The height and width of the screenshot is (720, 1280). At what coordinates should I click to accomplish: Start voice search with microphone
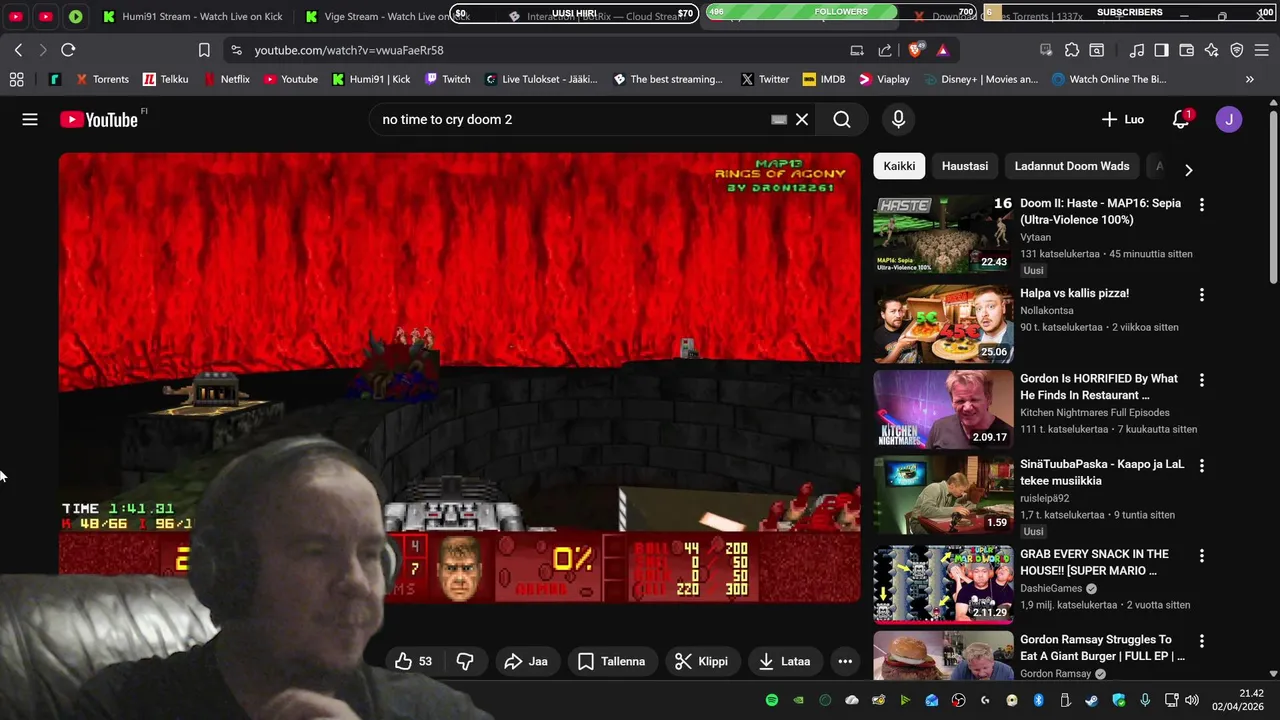click(898, 119)
